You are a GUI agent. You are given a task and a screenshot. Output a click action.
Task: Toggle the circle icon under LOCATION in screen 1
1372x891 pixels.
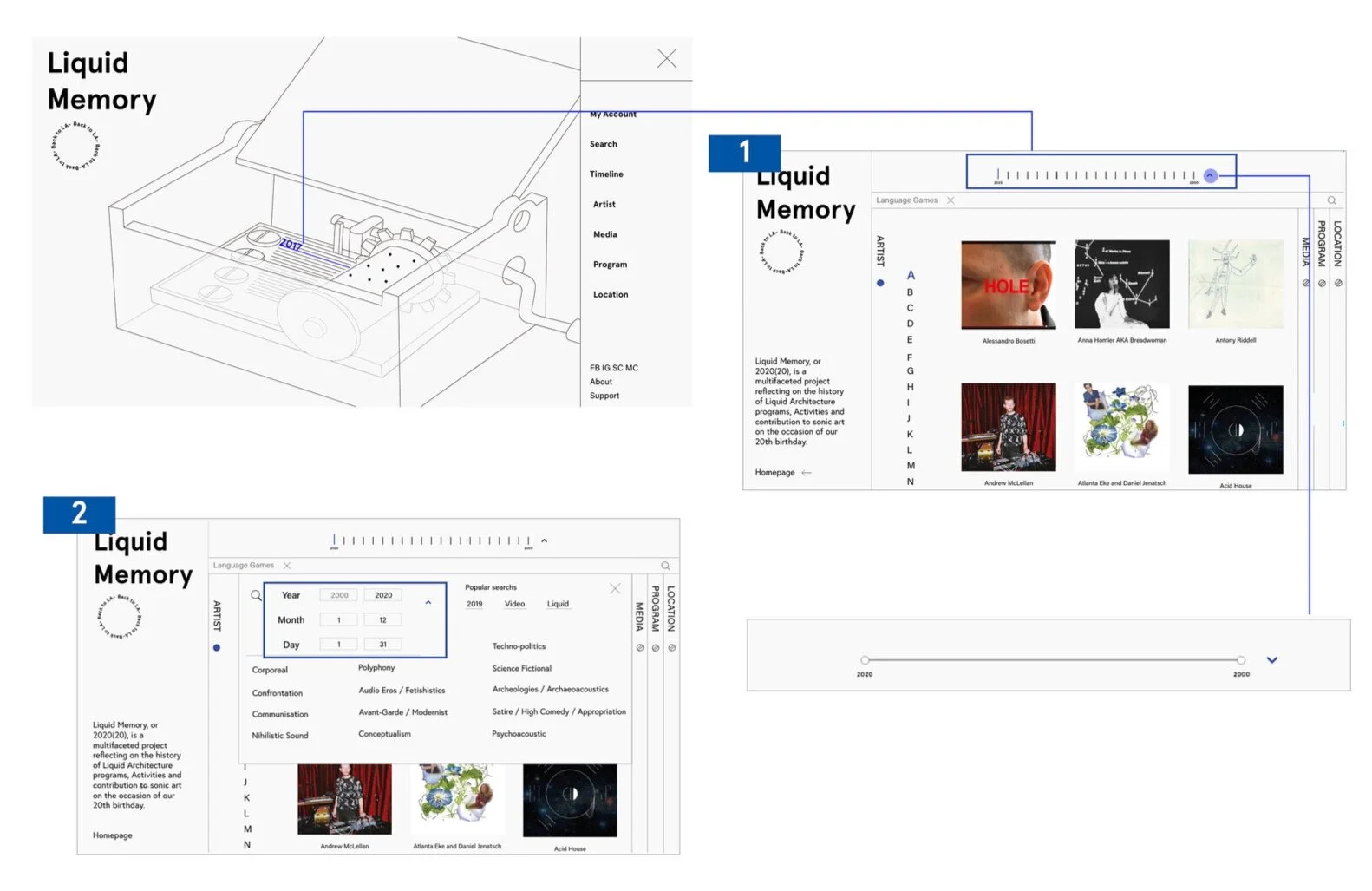click(1338, 283)
